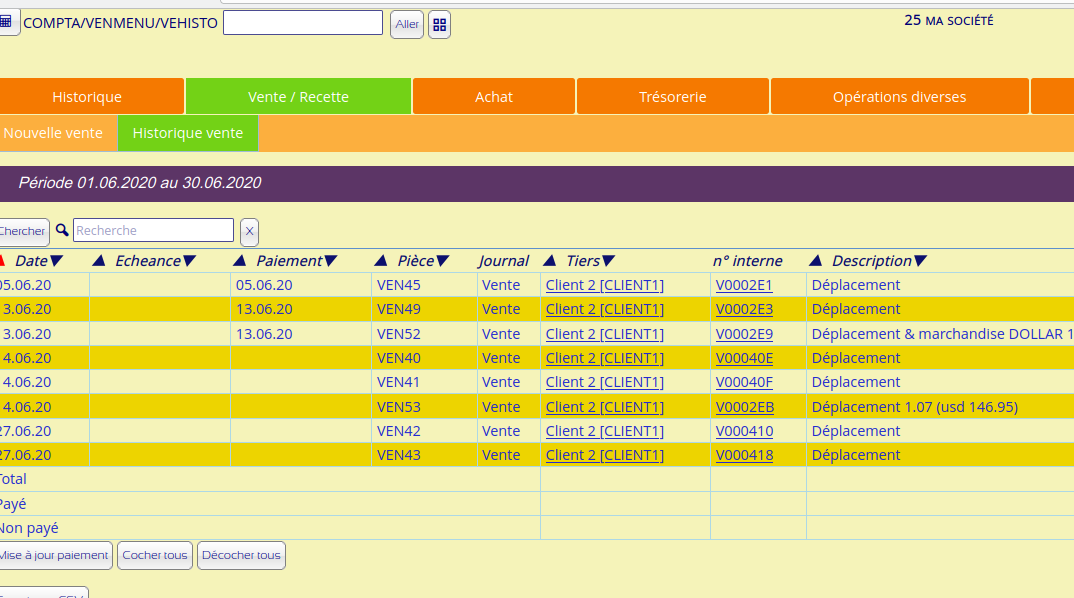The image size is (1074, 598).
Task: Sort Tiers column descending with down arrow
Action: pyautogui.click(x=608, y=261)
